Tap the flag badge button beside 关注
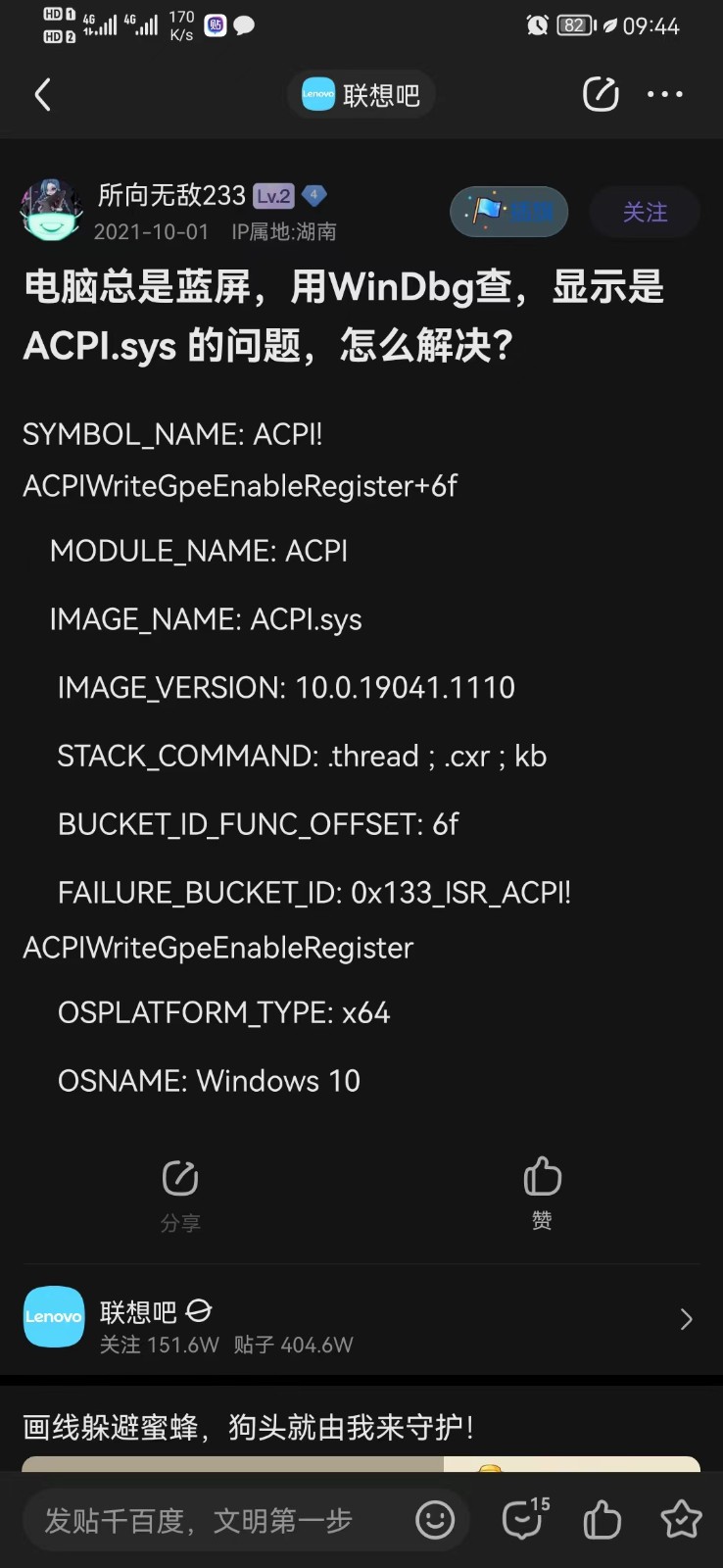The image size is (723, 1568). point(509,212)
